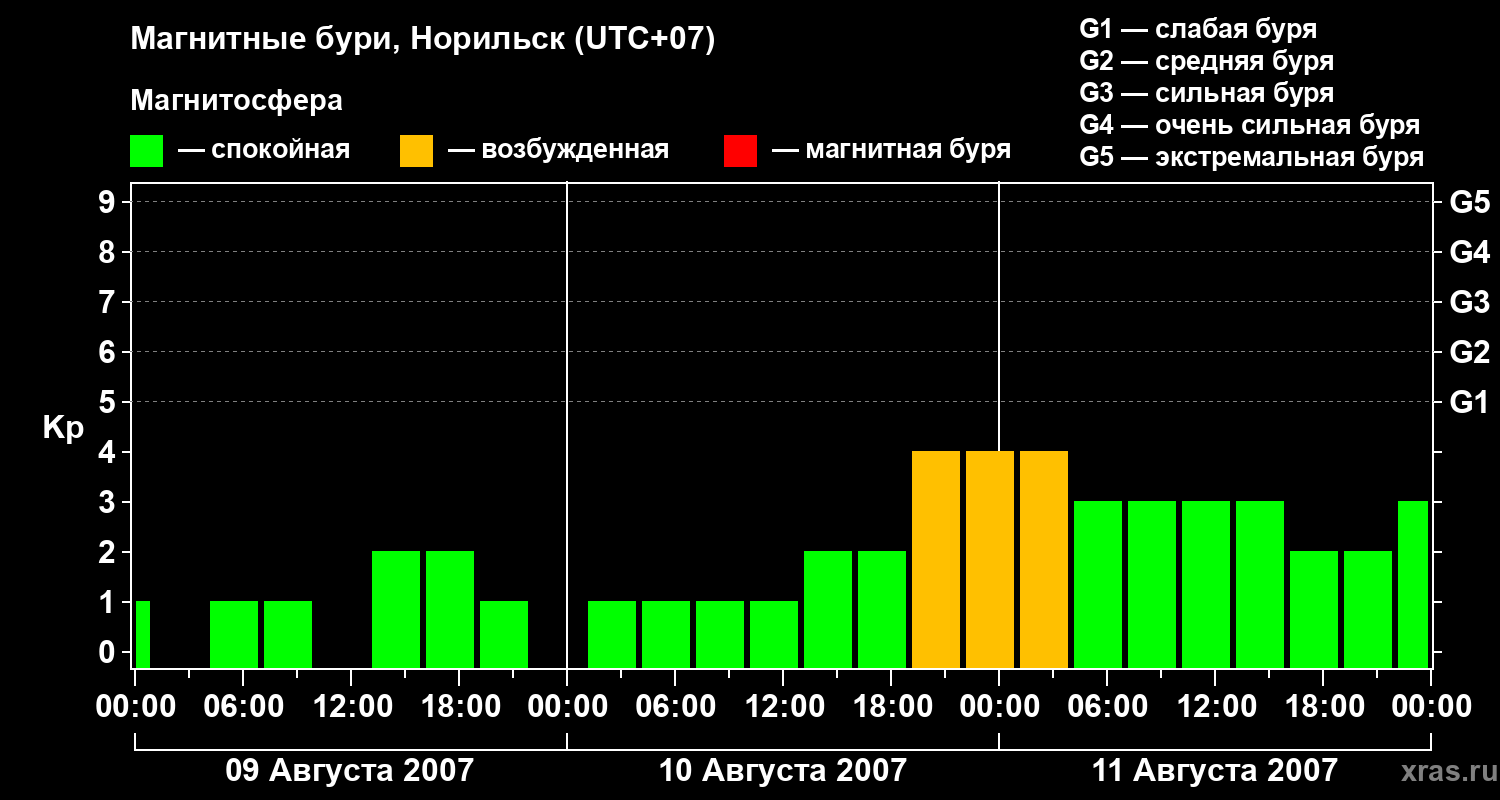The height and width of the screenshot is (800, 1500).
Task: Click the G5 label on right axis
Action: (x=1469, y=202)
